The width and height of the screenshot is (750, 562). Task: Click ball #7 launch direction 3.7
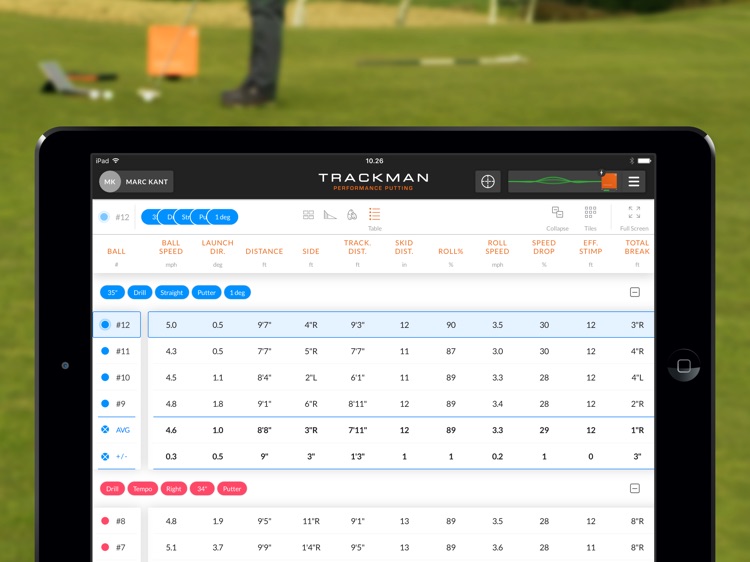[218, 547]
